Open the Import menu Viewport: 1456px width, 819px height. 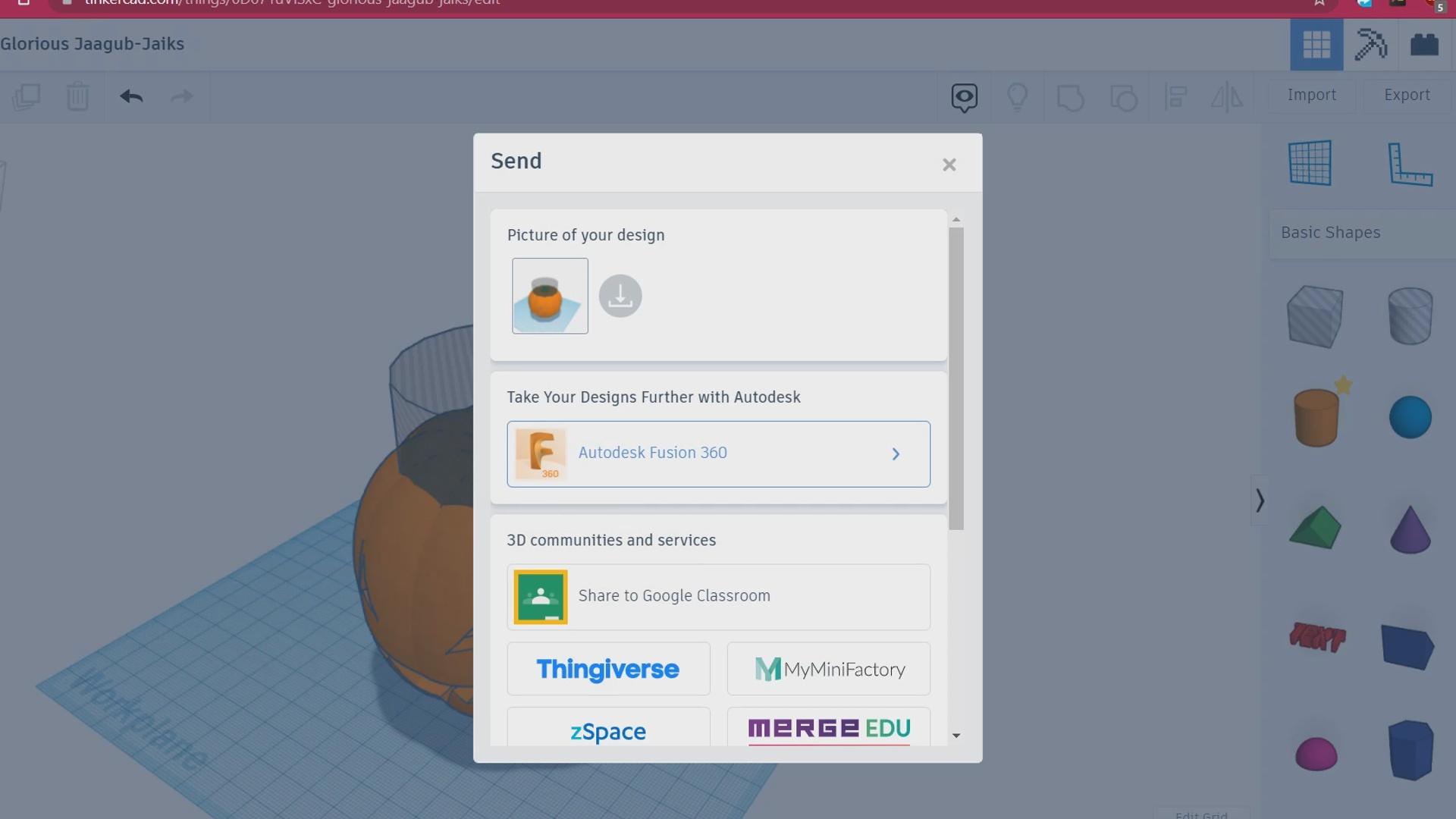1311,96
